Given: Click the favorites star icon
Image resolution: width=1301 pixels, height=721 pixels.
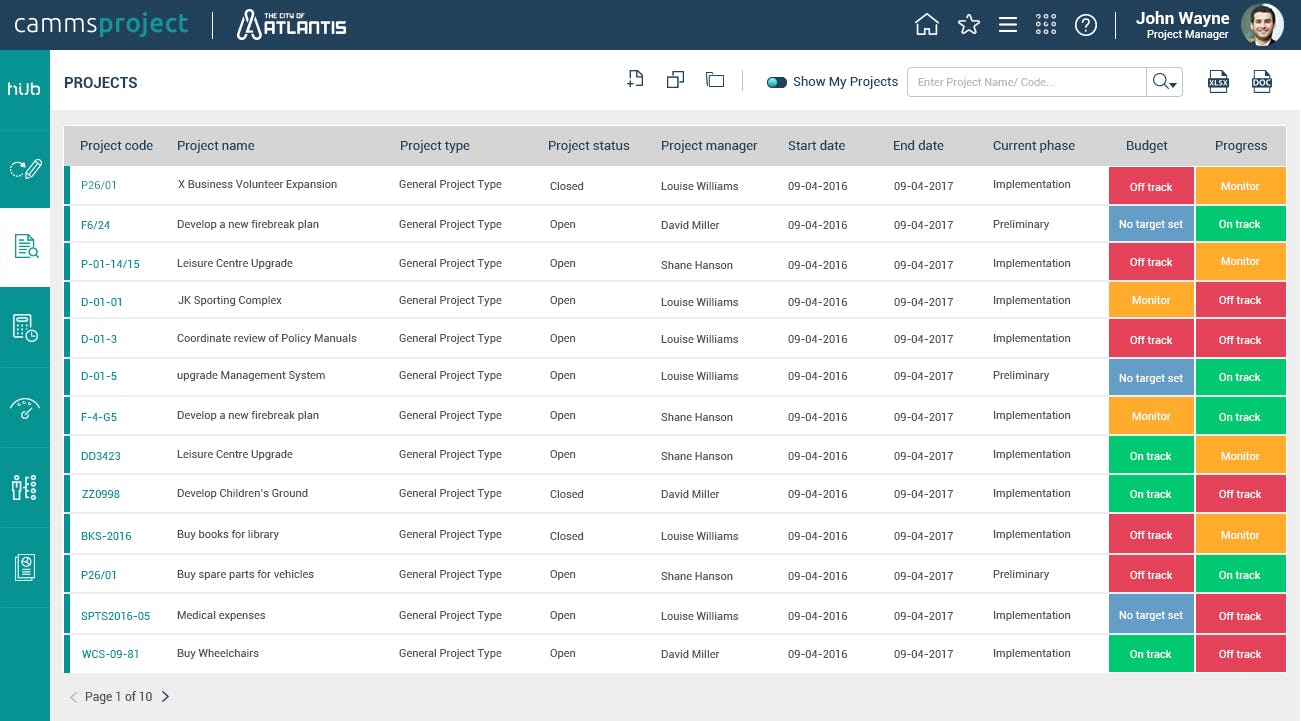Looking at the screenshot, I should [968, 24].
